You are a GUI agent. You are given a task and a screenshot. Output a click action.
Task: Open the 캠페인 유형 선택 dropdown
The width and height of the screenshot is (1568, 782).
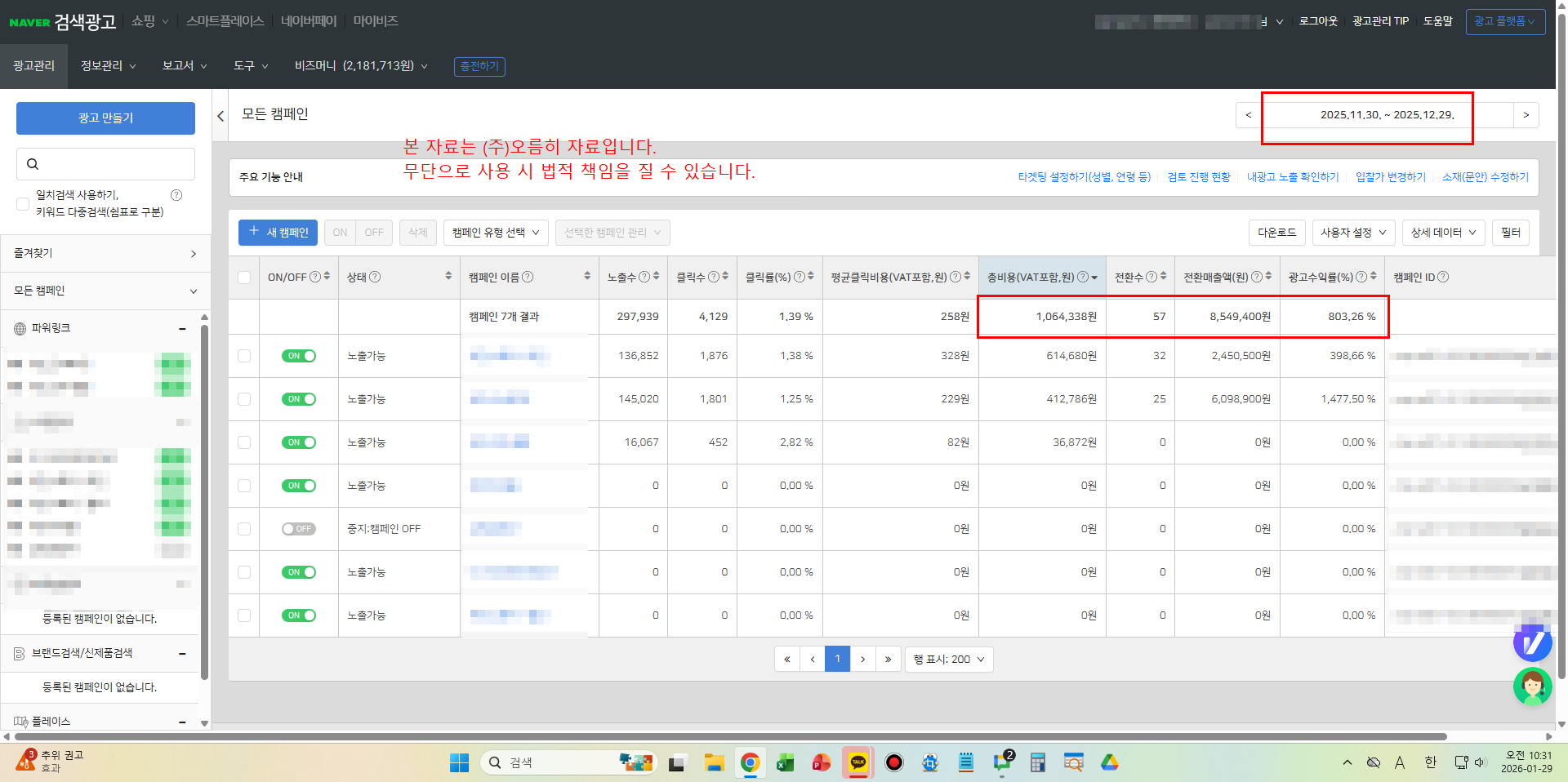point(495,233)
